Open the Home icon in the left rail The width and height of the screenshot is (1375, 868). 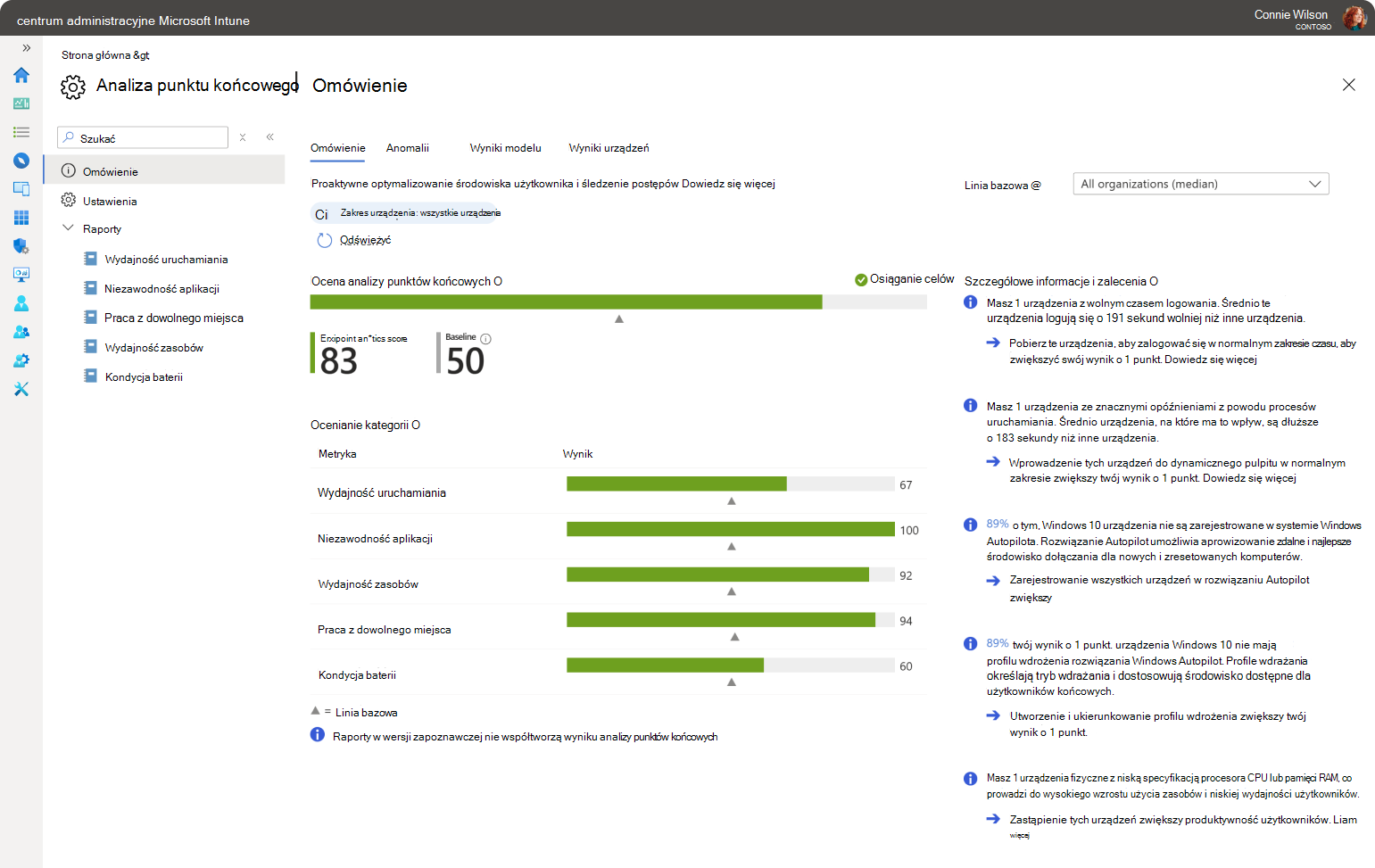click(x=21, y=75)
